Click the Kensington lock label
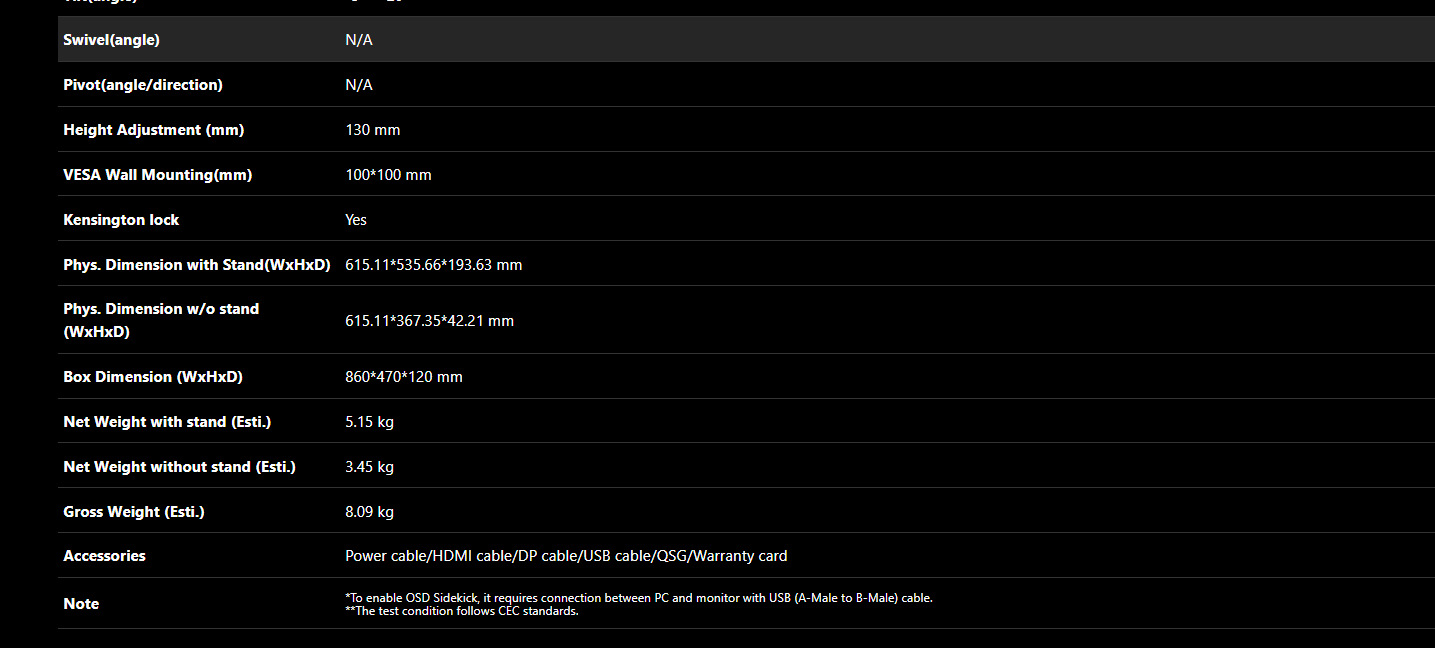Viewport: 1435px width, 648px height. click(121, 220)
